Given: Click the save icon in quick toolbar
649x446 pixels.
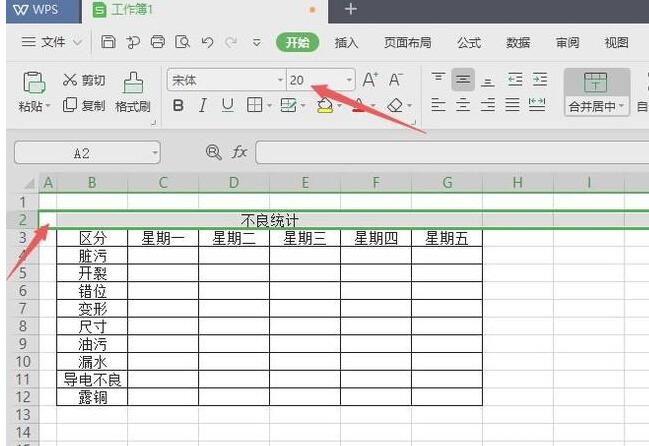Looking at the screenshot, I should click(108, 42).
